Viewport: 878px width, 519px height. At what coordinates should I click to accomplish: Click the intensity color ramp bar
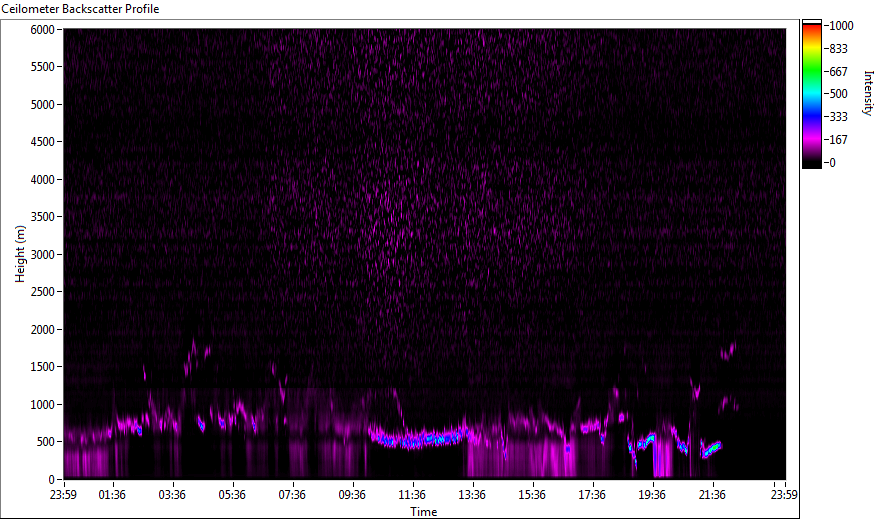tap(811, 94)
